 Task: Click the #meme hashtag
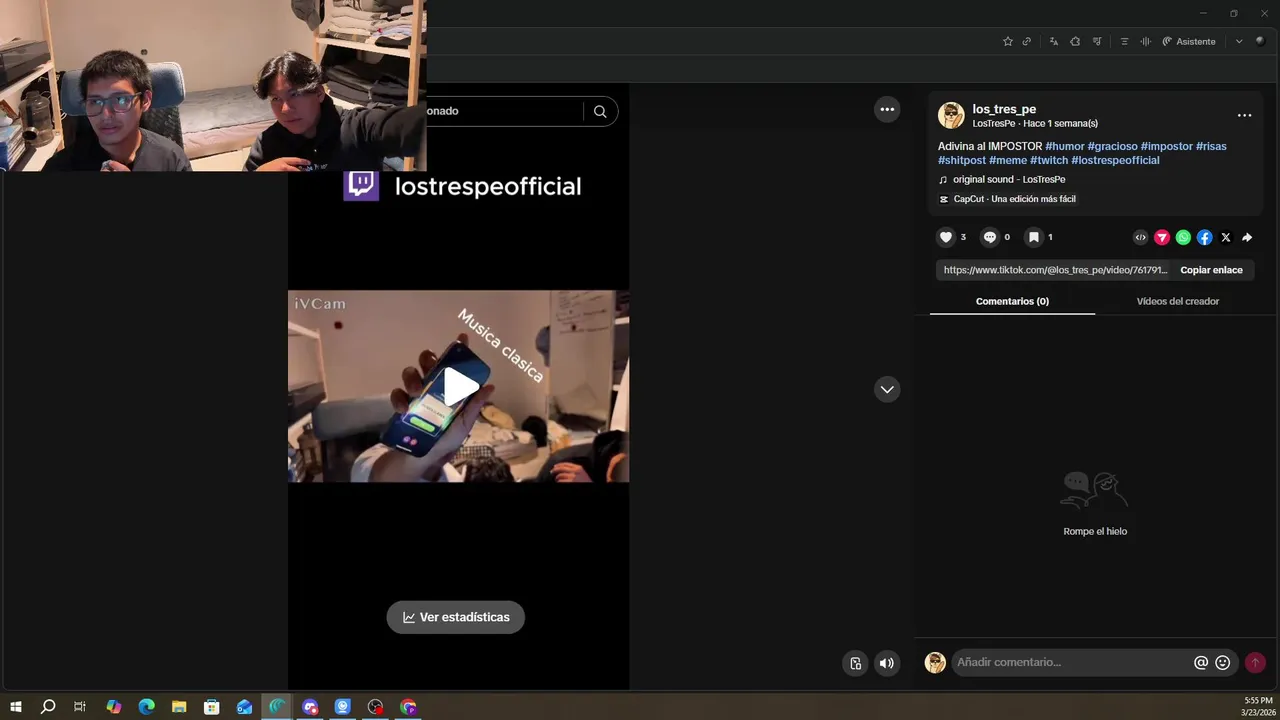coord(1008,160)
